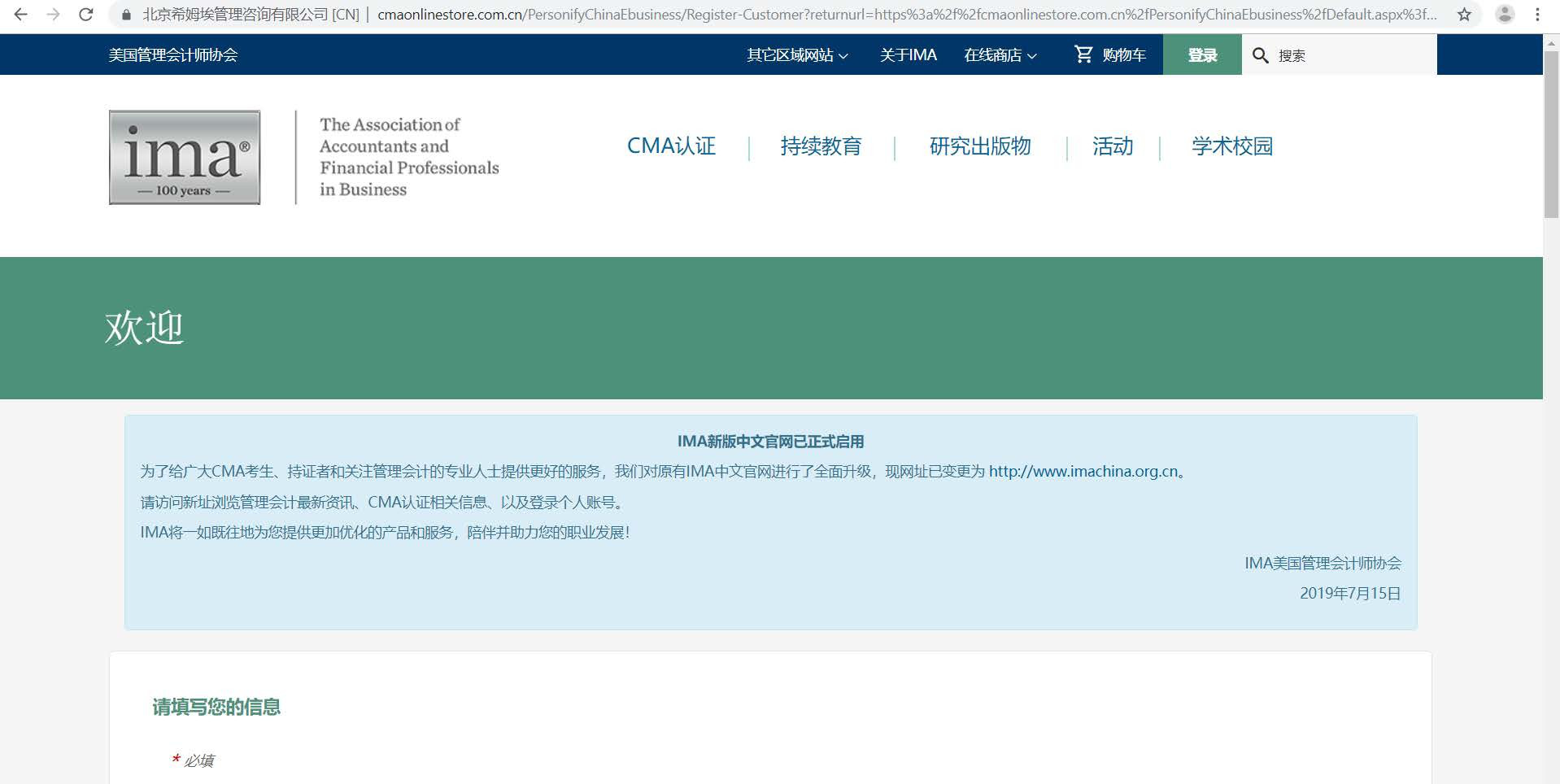Viewport: 1560px width, 784px height.
Task: Click the IMA 100 years logo
Action: click(184, 157)
